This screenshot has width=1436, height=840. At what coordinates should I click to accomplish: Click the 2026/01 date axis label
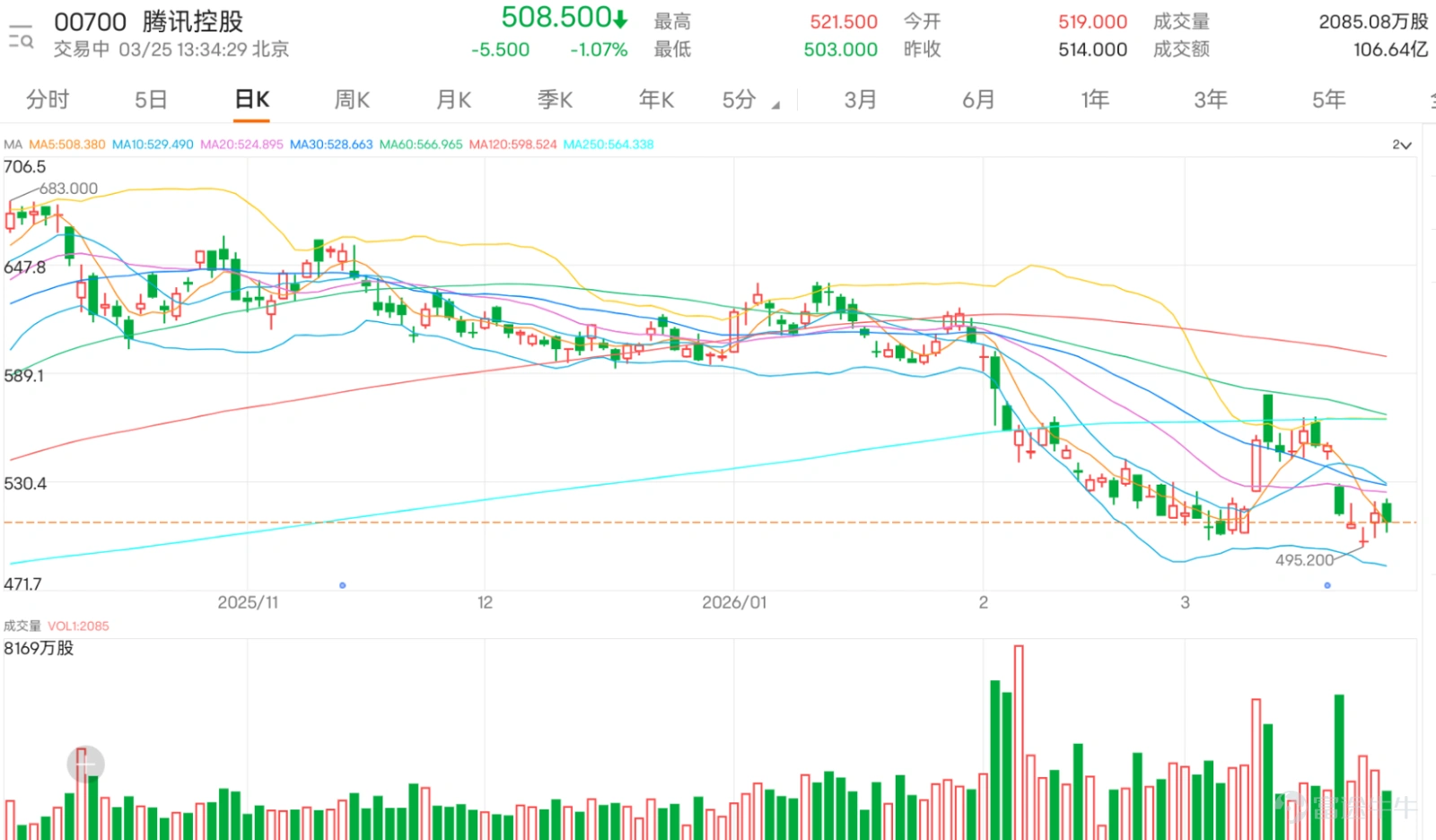pos(734,602)
